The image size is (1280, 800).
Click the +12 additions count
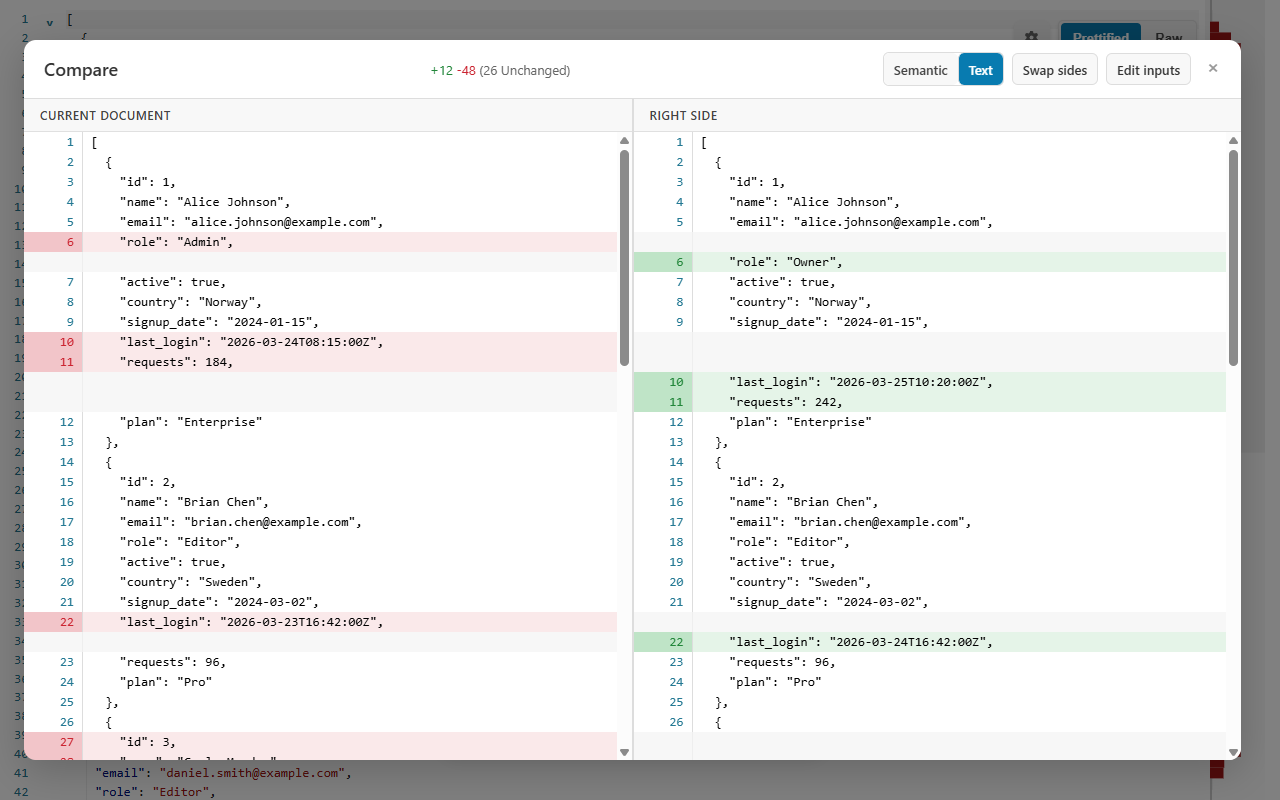(441, 71)
